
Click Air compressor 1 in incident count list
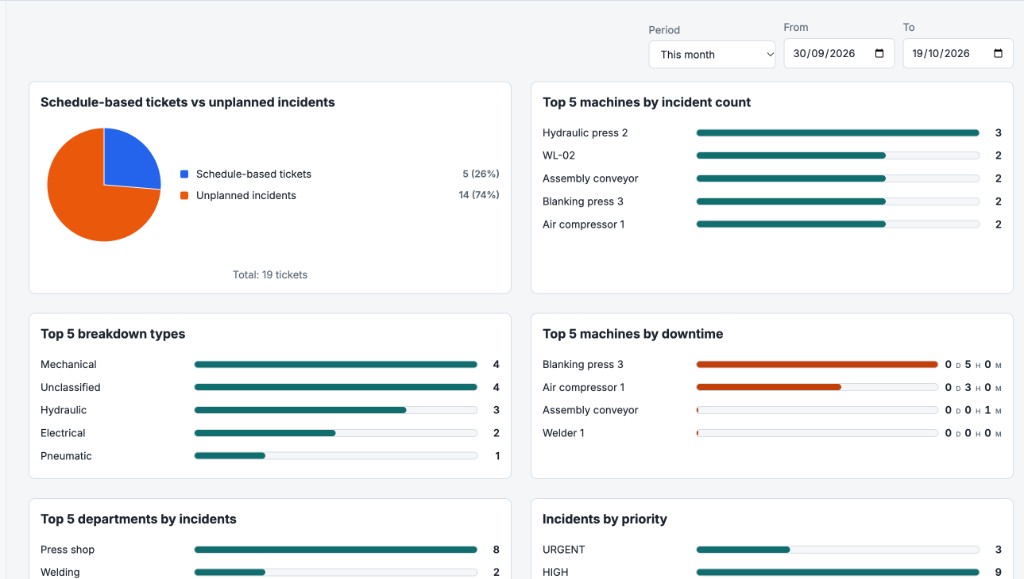583,224
